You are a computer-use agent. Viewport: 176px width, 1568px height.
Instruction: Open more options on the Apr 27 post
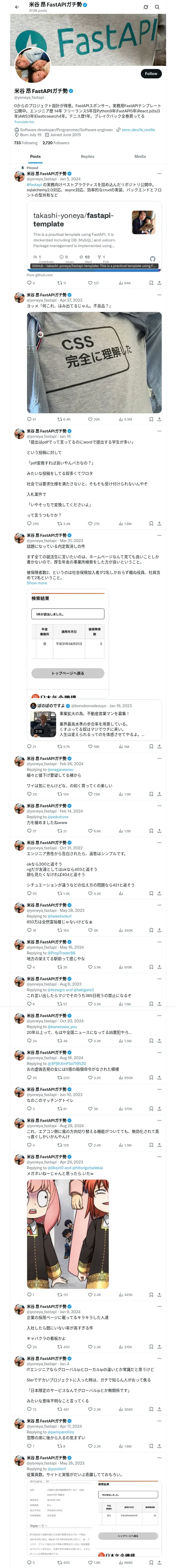[160, 295]
